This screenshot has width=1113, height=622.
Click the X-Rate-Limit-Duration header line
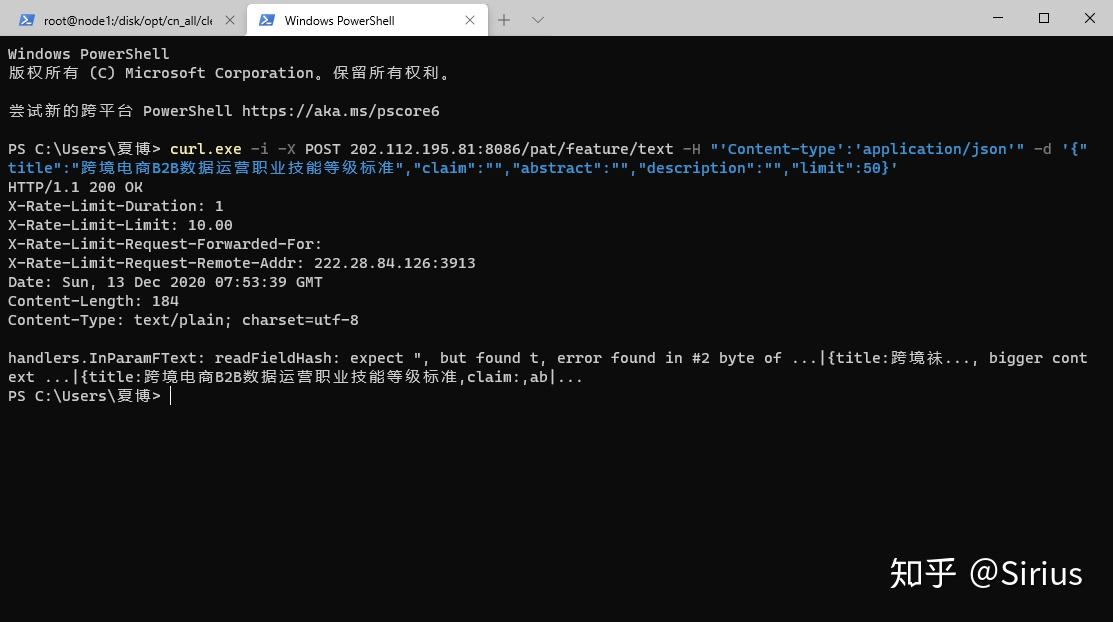(115, 205)
